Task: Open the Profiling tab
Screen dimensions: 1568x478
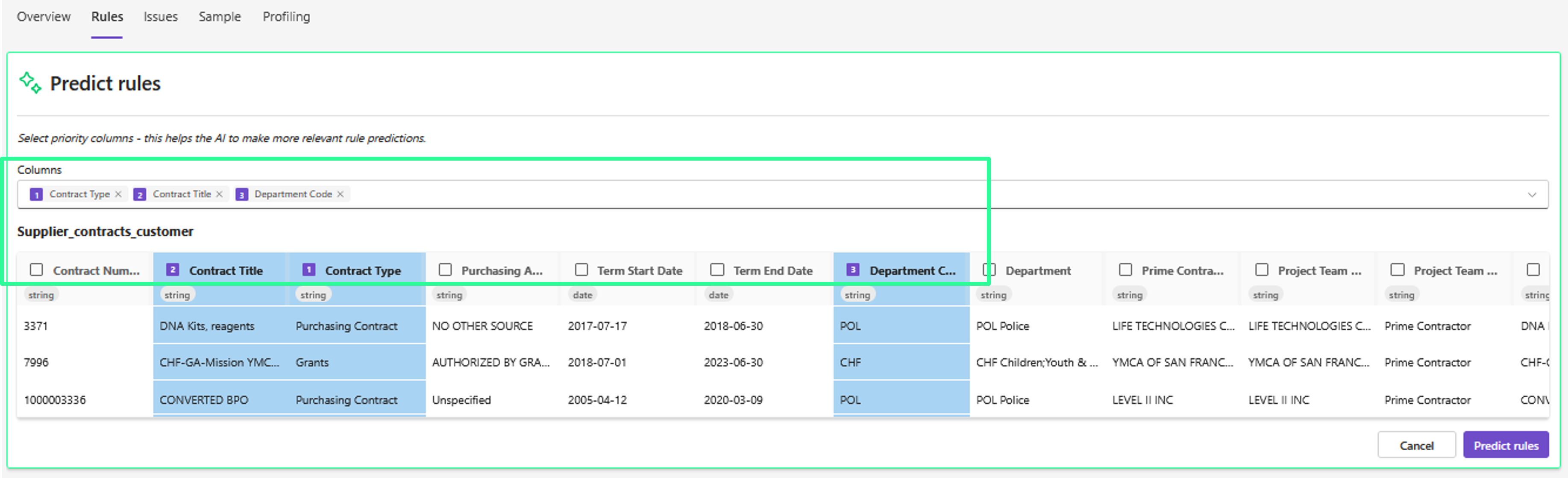Action: click(286, 17)
